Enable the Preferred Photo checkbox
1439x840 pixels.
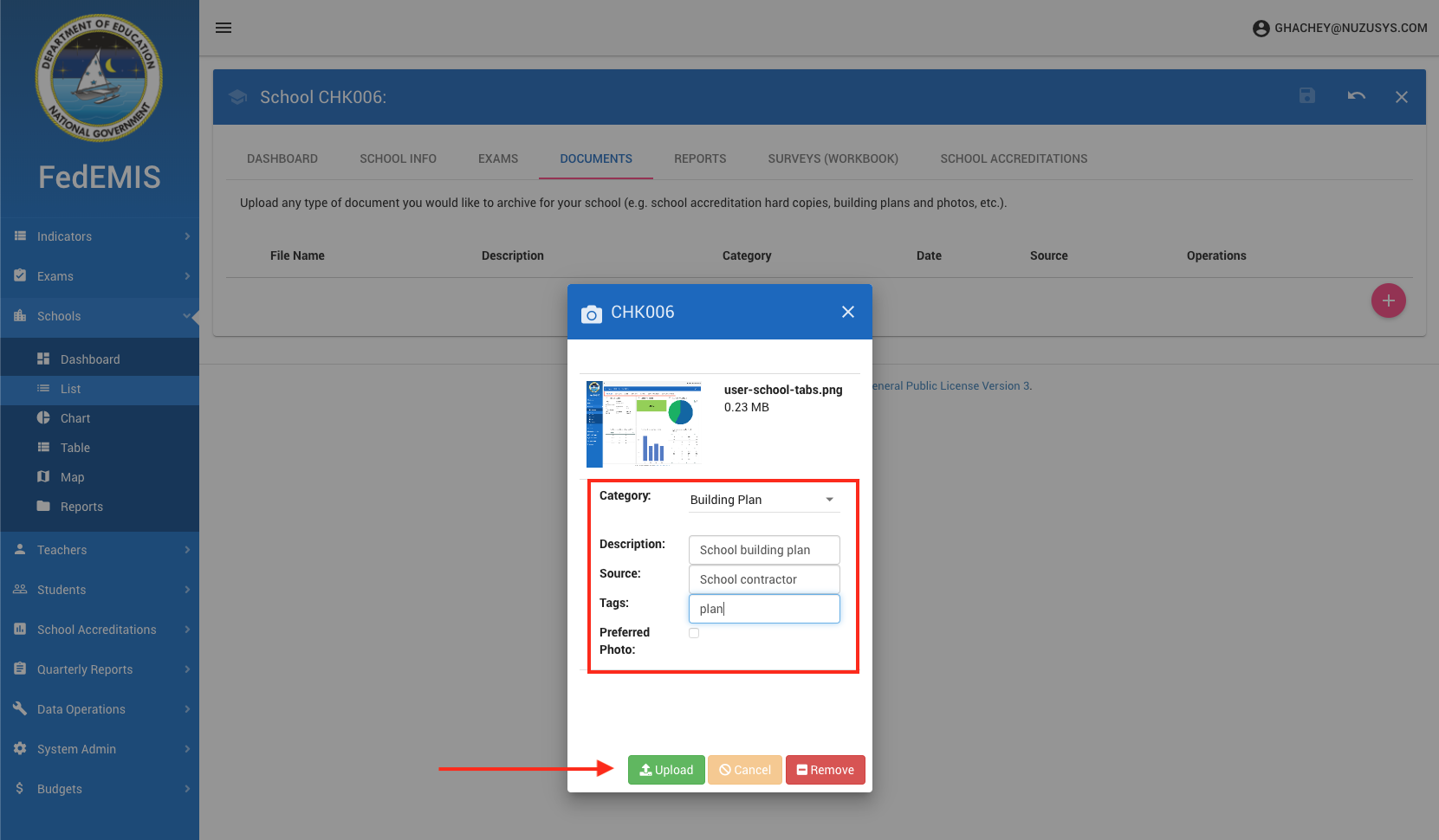694,633
